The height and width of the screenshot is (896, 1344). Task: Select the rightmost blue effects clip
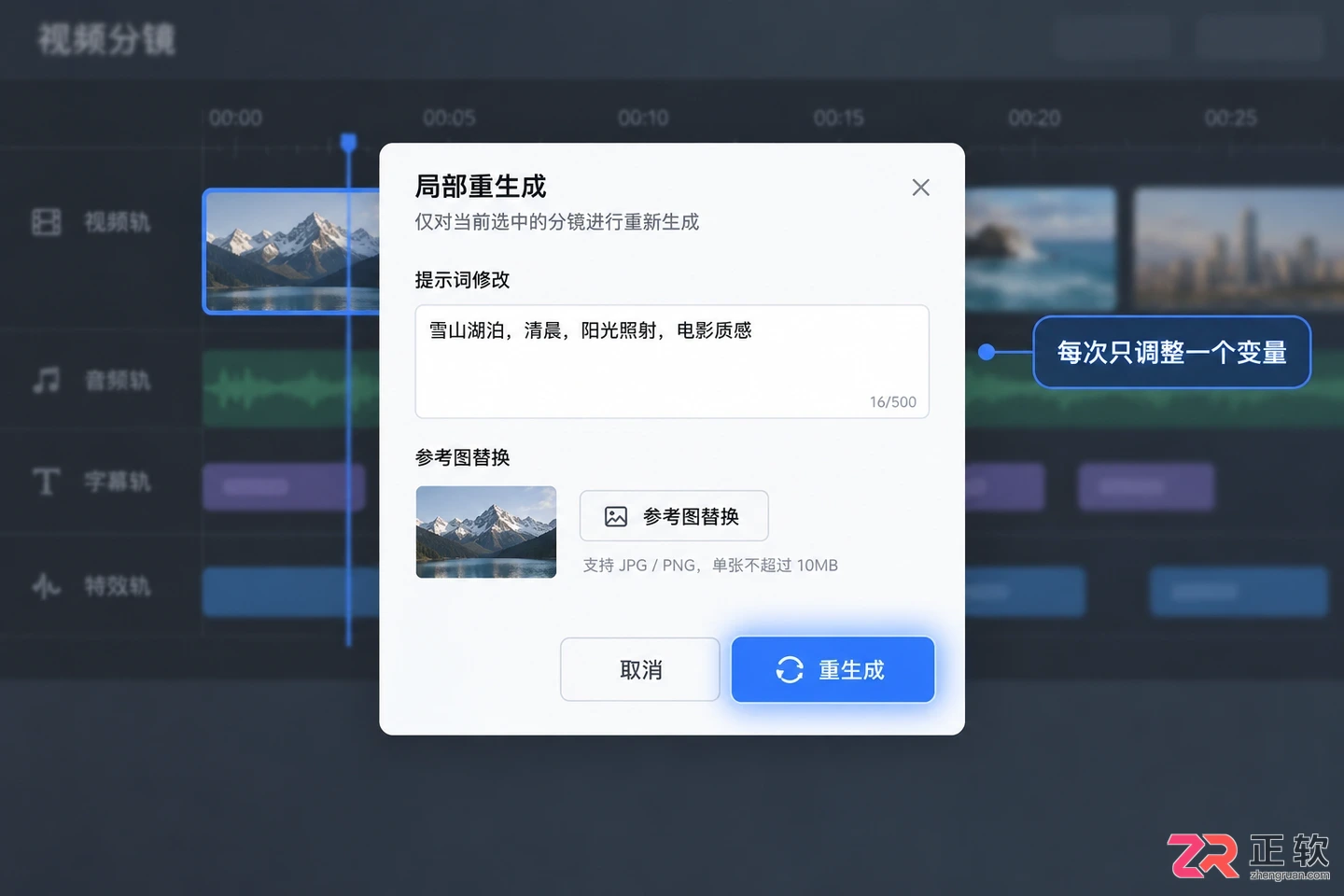pos(1239,592)
